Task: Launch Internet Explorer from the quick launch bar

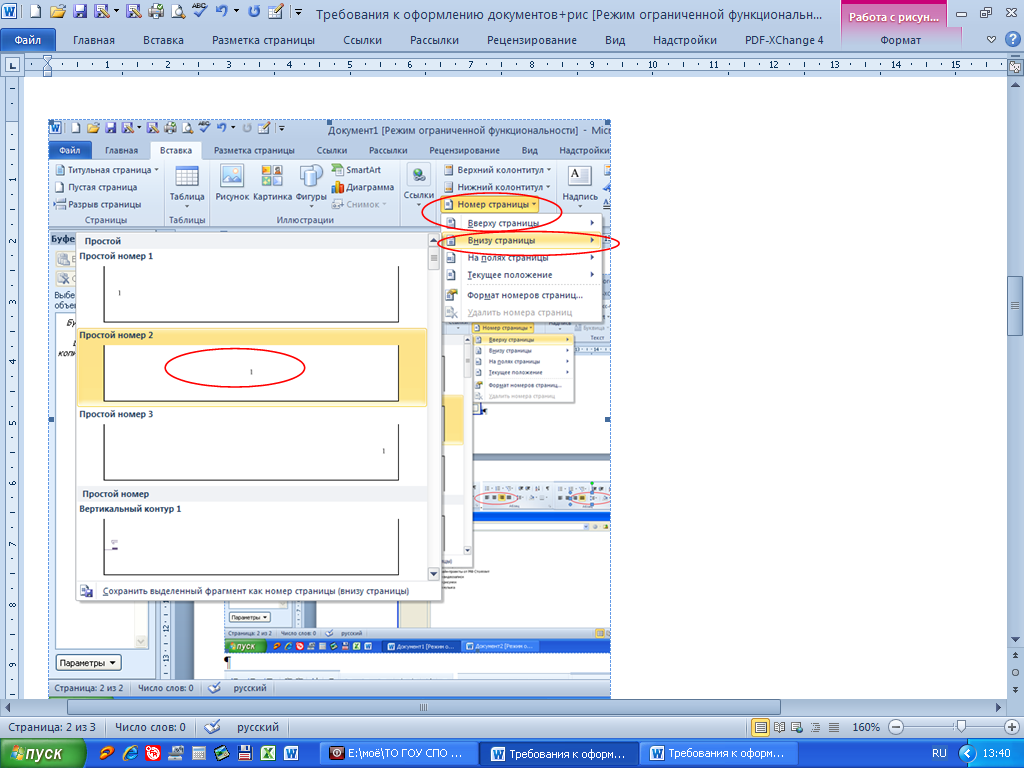Action: click(130, 754)
